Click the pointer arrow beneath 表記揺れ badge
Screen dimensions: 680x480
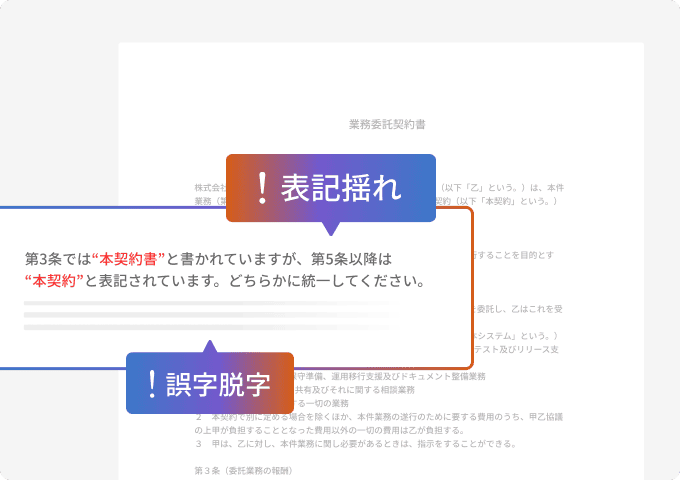(x=332, y=226)
